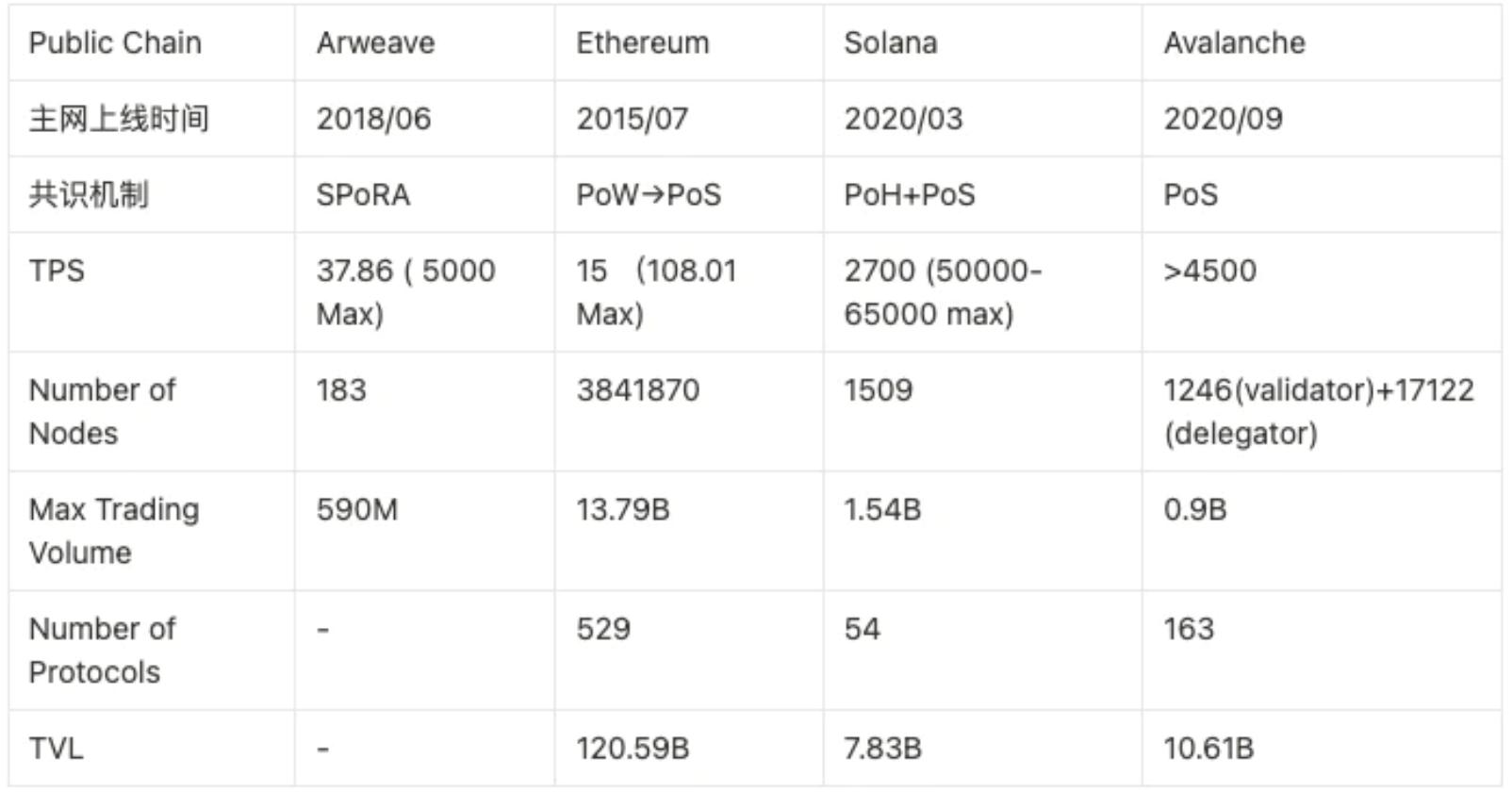1512x792 pixels.
Task: Select the Max Trading Volume label
Action: 114,531
